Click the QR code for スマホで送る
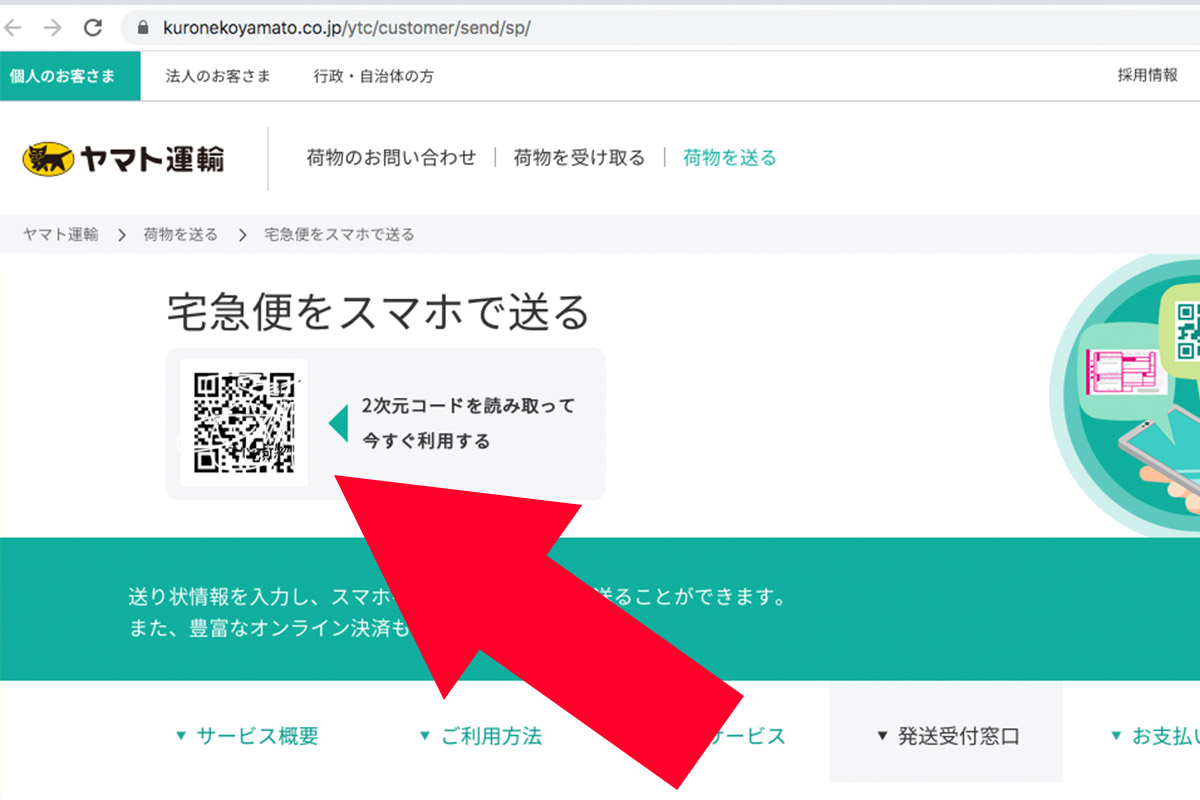This screenshot has width=1200, height=800. [244, 422]
